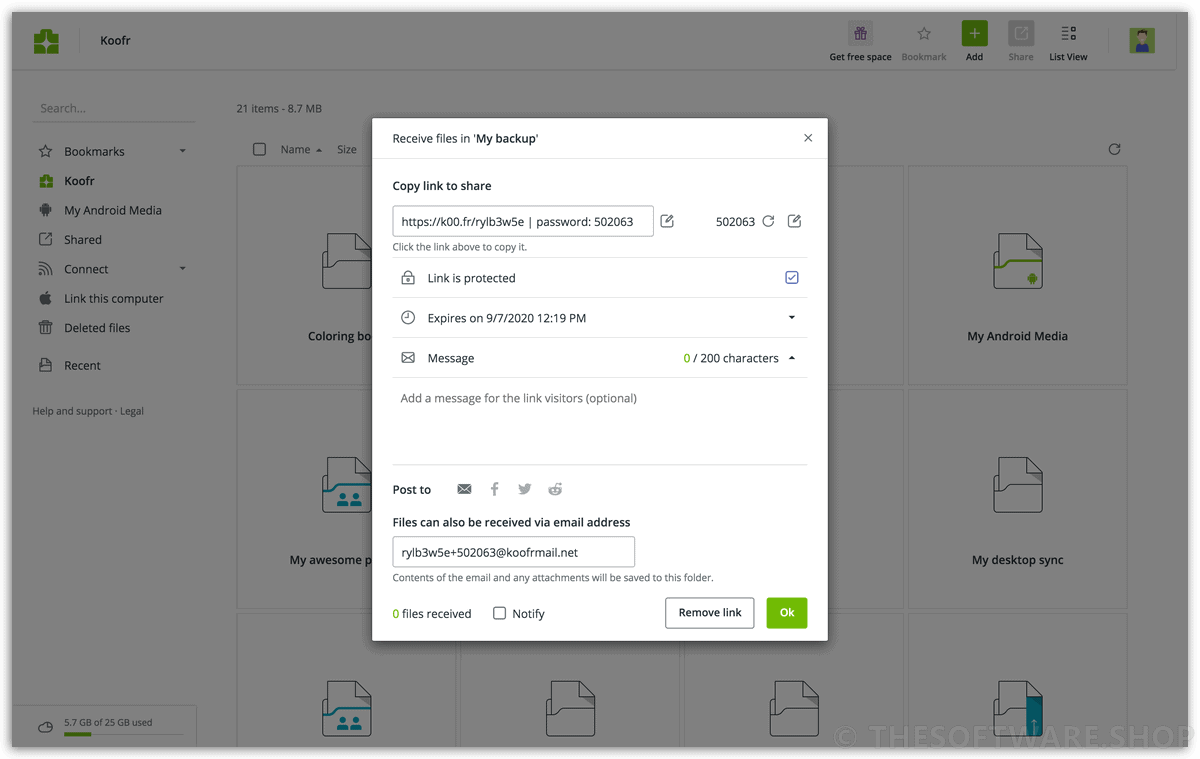Screen dimensions: 1200x759
Task: Edit the link password
Action: (x=794, y=221)
